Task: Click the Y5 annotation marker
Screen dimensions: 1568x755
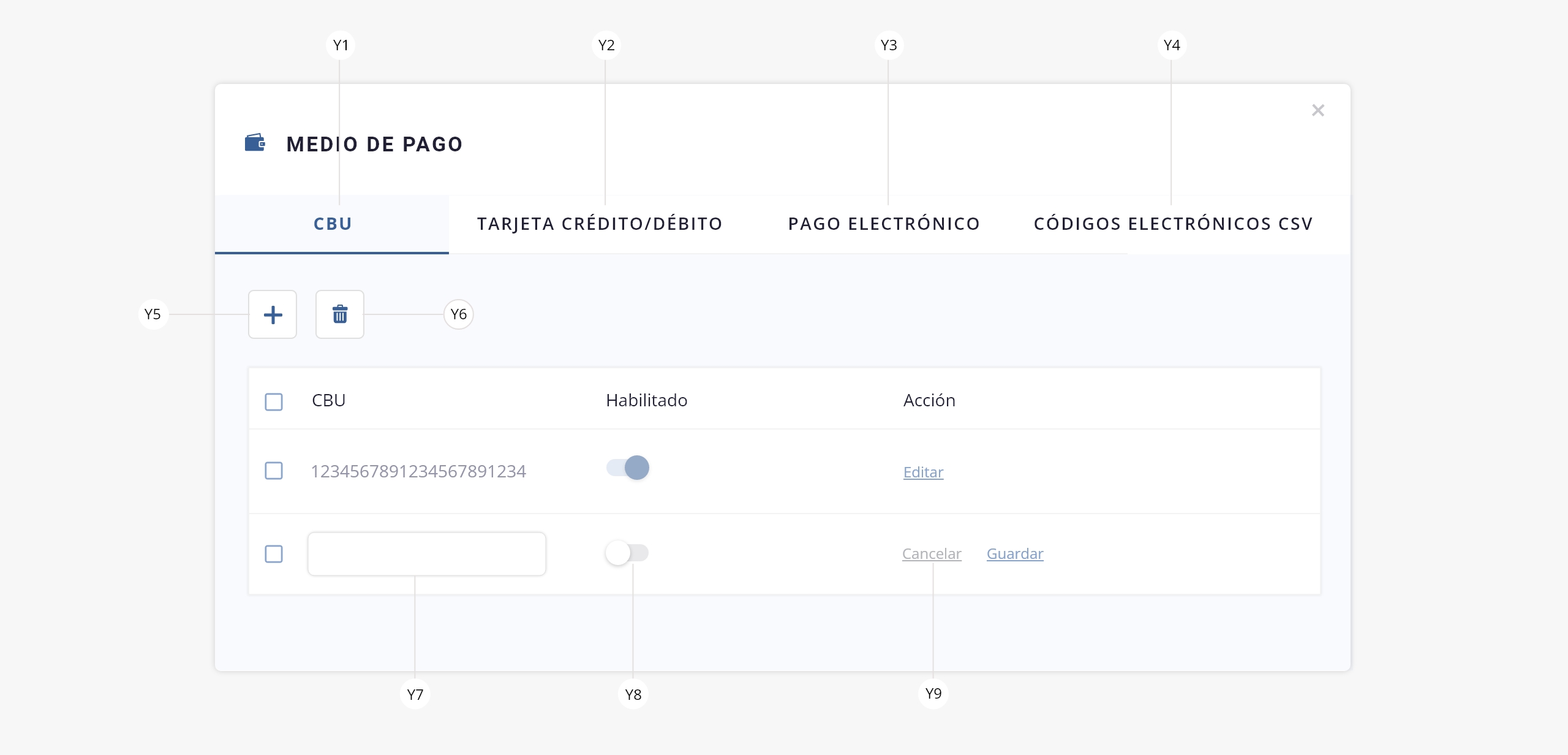Action: click(153, 314)
